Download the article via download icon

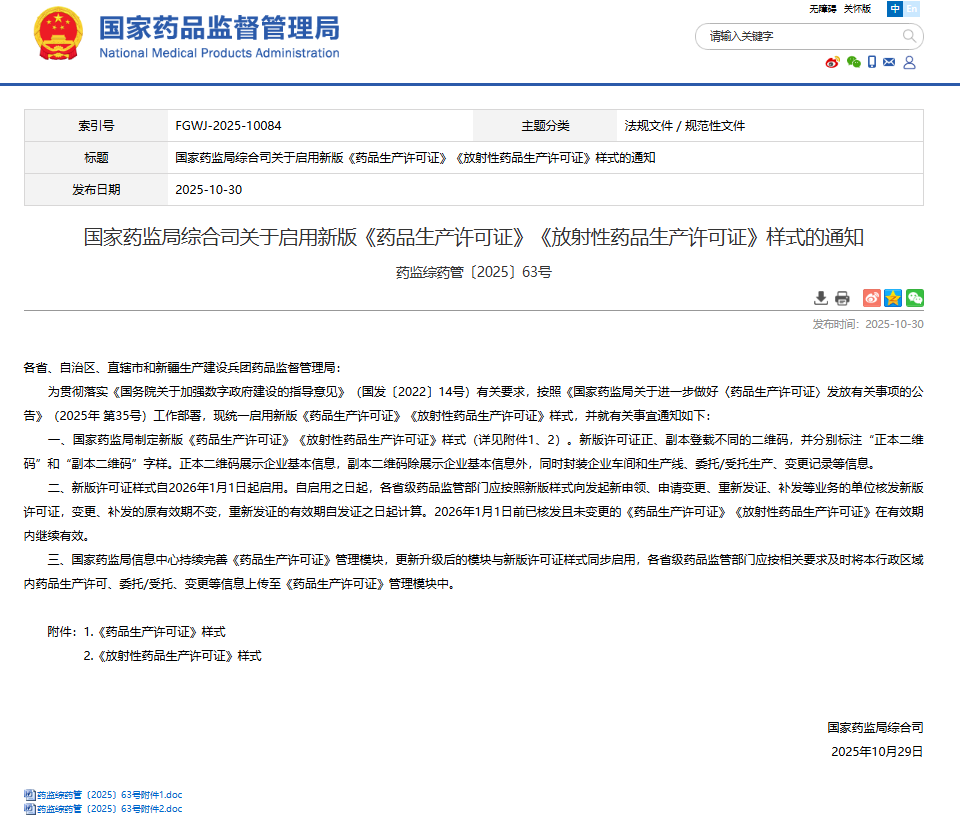pyautogui.click(x=821, y=298)
